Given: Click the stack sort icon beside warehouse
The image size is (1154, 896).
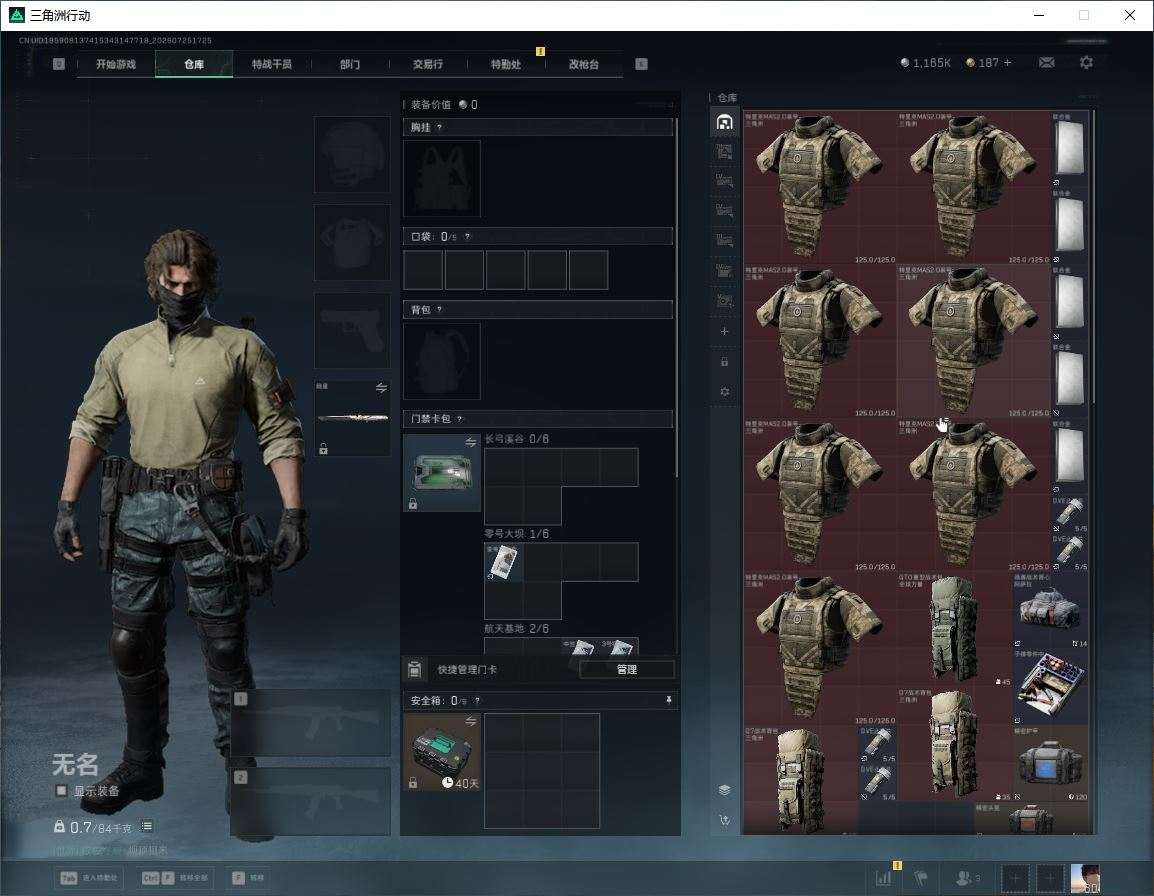Looking at the screenshot, I should click(724, 790).
